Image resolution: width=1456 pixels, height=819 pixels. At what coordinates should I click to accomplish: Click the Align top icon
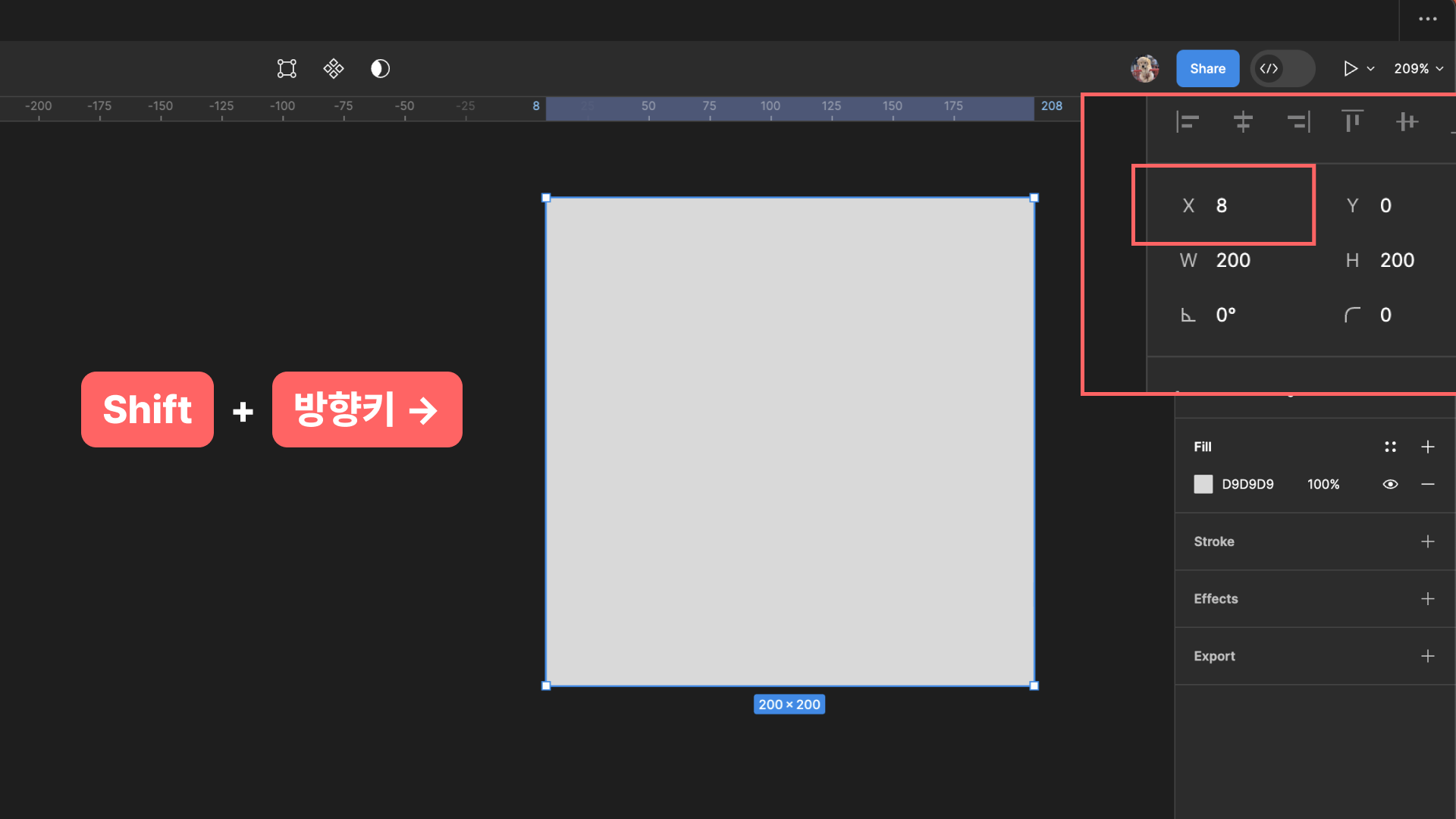[x=1352, y=121]
